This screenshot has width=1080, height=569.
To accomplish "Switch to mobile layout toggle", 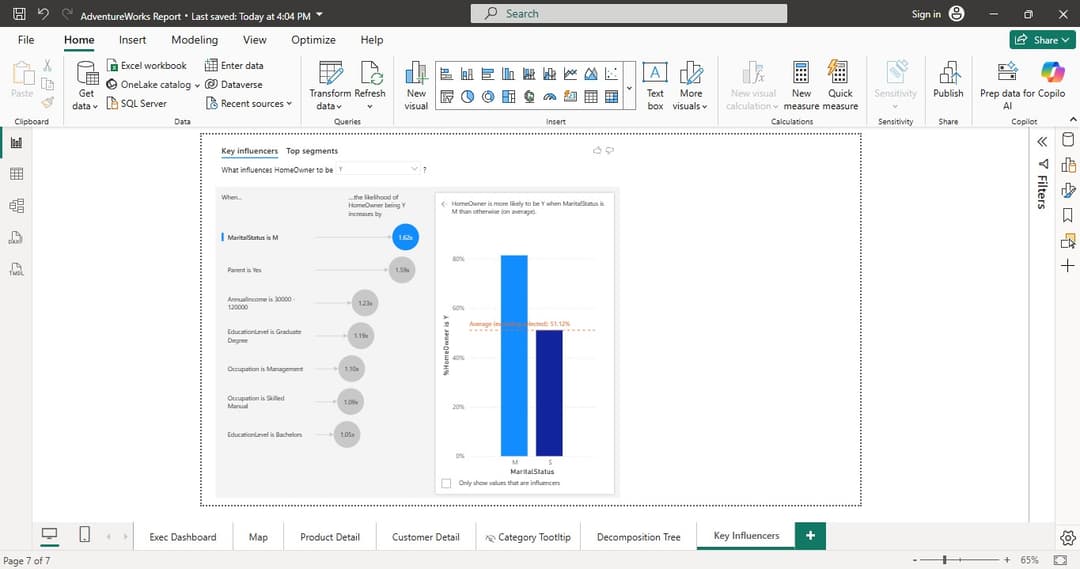I will pyautogui.click(x=85, y=536).
